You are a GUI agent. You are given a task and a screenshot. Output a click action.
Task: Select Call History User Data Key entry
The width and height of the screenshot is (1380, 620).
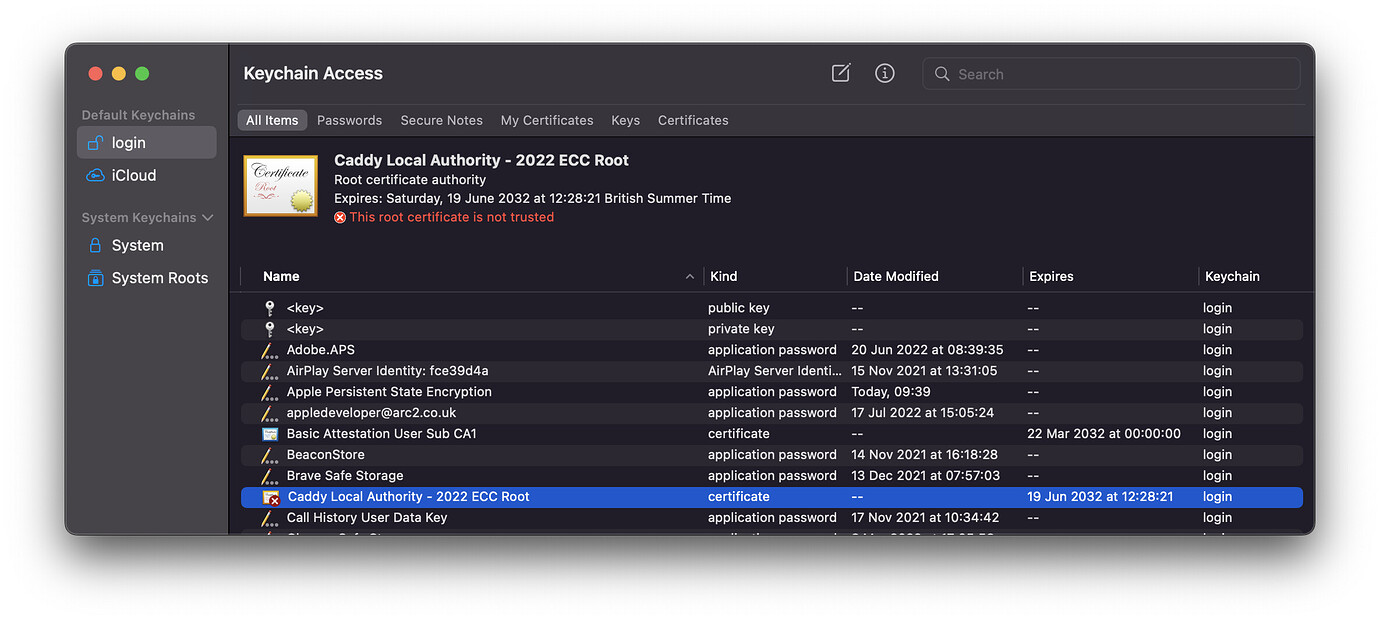(x=771, y=518)
